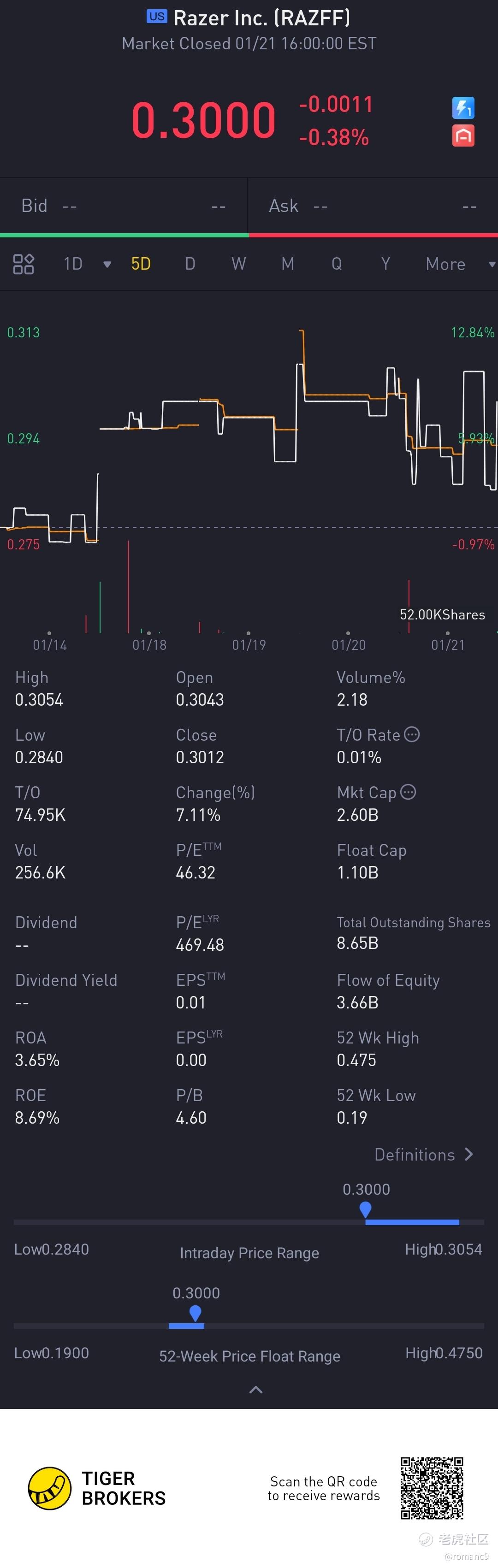Tap the US market badge
This screenshot has width=498, height=1568.
[x=156, y=17]
